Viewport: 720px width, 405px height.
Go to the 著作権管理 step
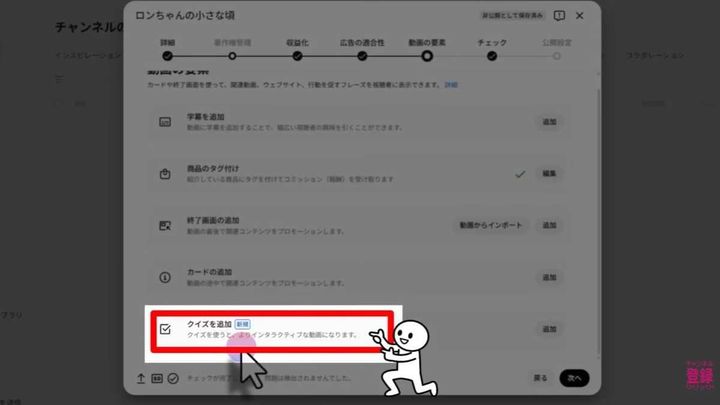232,56
